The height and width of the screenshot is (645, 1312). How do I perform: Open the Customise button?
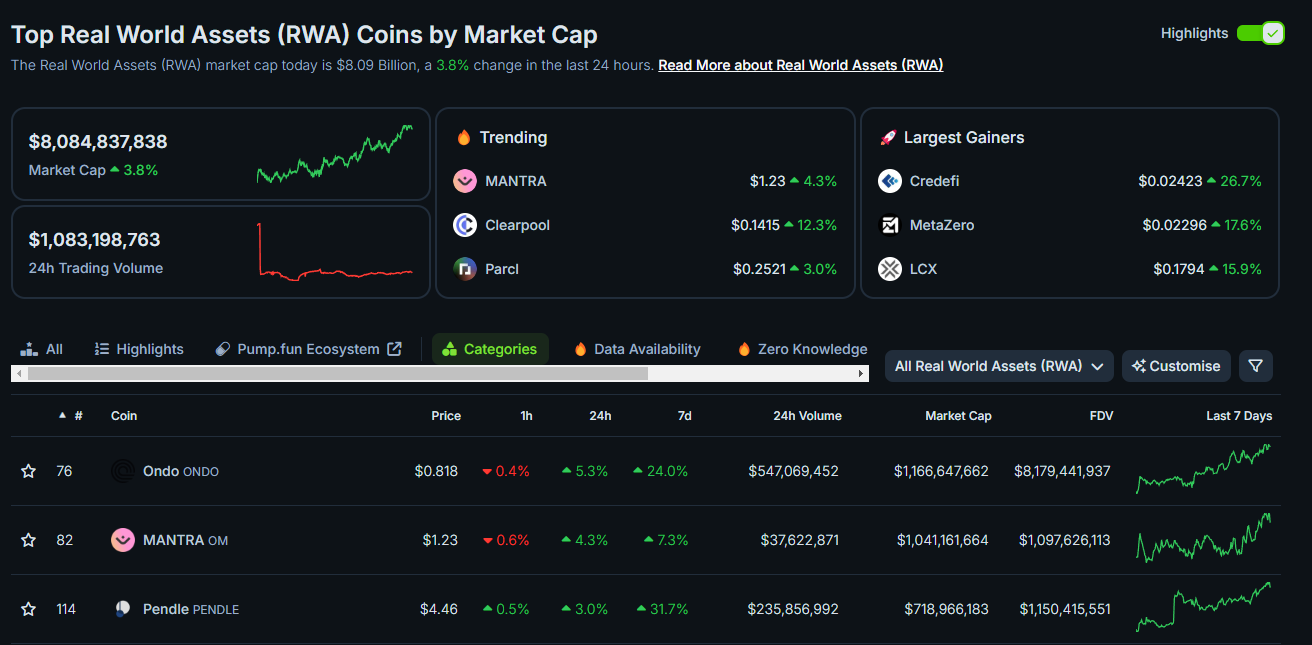tap(1176, 366)
